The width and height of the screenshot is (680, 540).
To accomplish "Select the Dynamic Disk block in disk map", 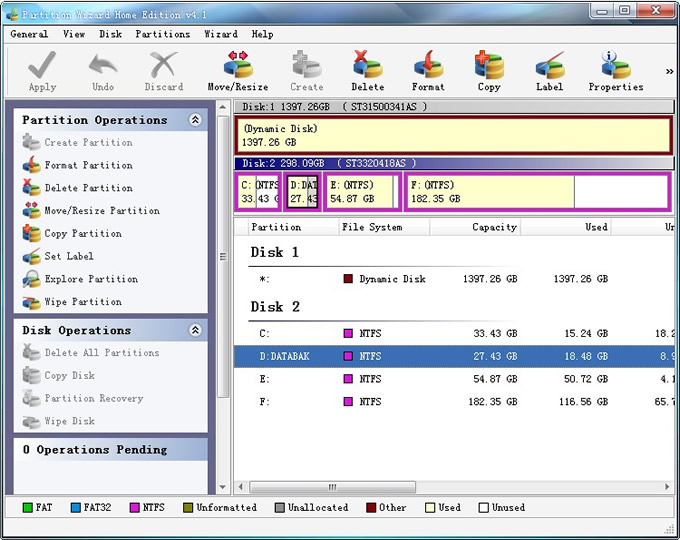I will coord(454,135).
